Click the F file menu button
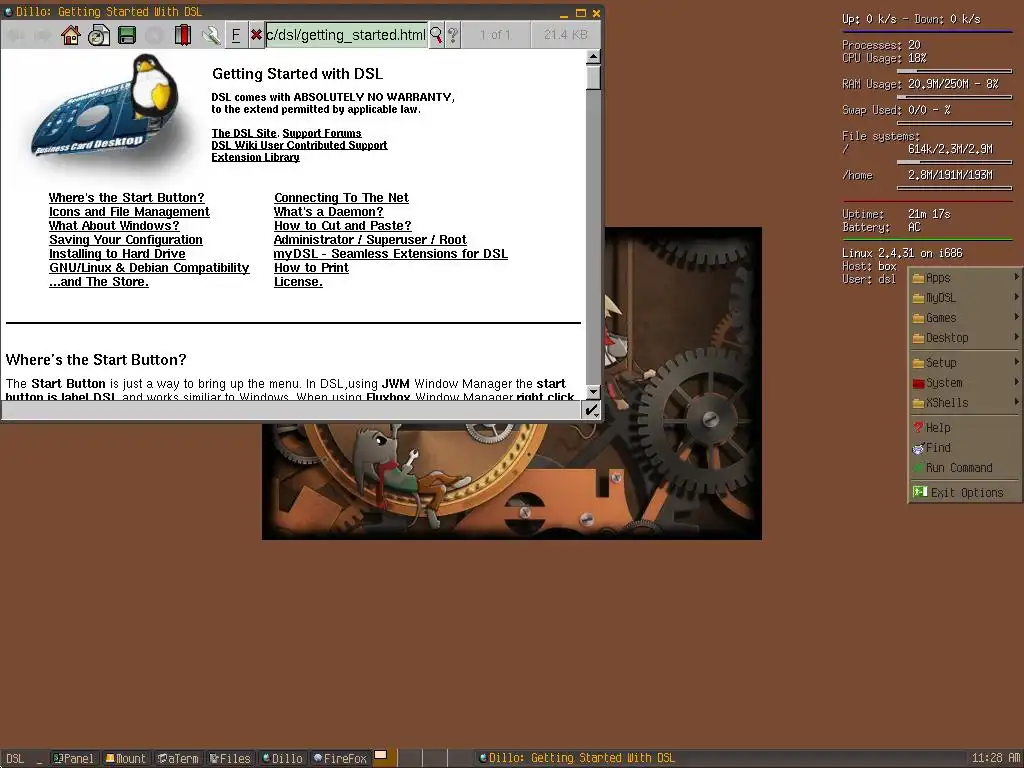1024x768 pixels. 236,35
